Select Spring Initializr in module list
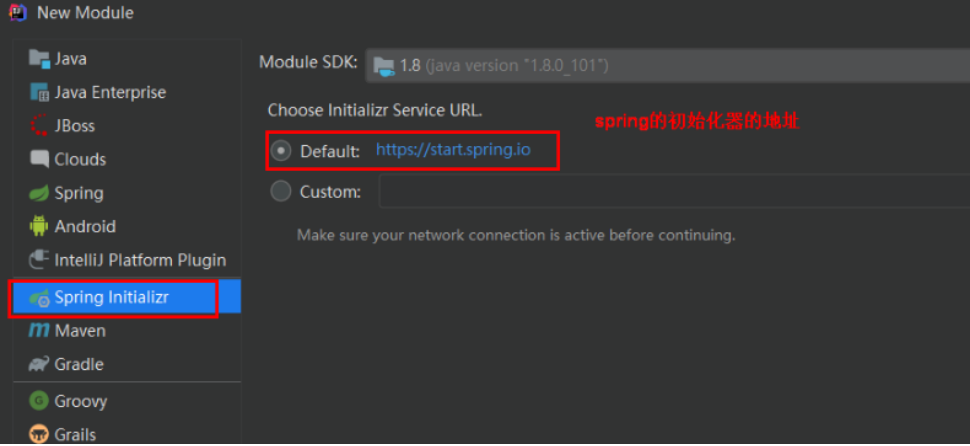 tap(111, 297)
